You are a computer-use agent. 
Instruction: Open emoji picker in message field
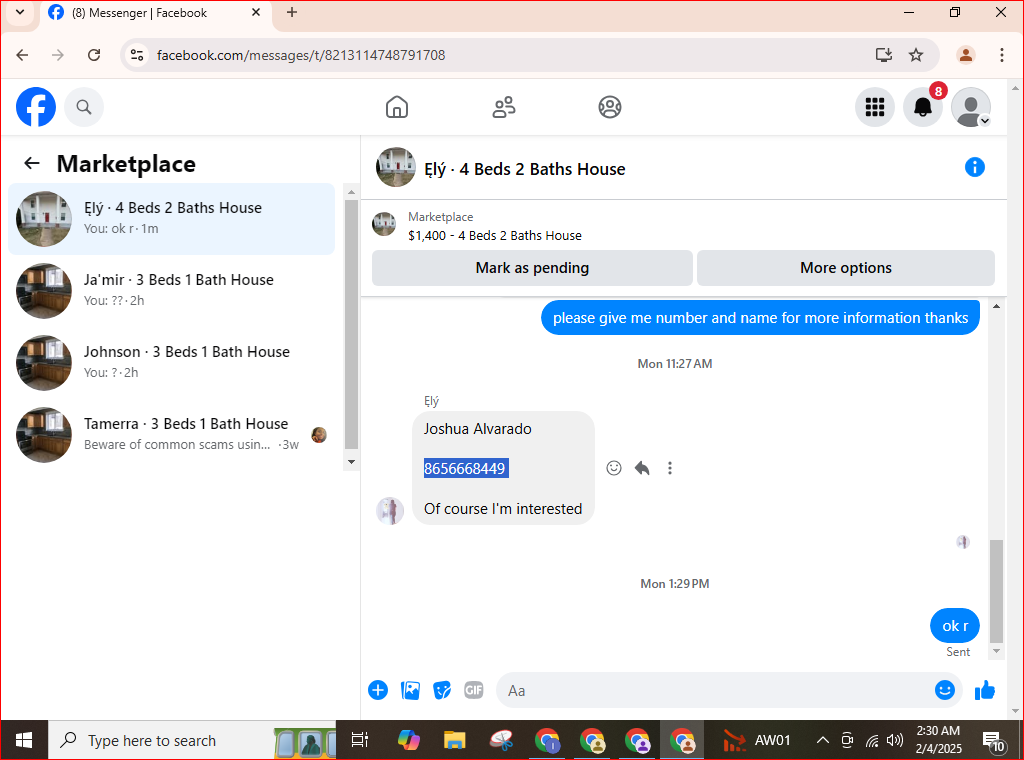click(944, 690)
